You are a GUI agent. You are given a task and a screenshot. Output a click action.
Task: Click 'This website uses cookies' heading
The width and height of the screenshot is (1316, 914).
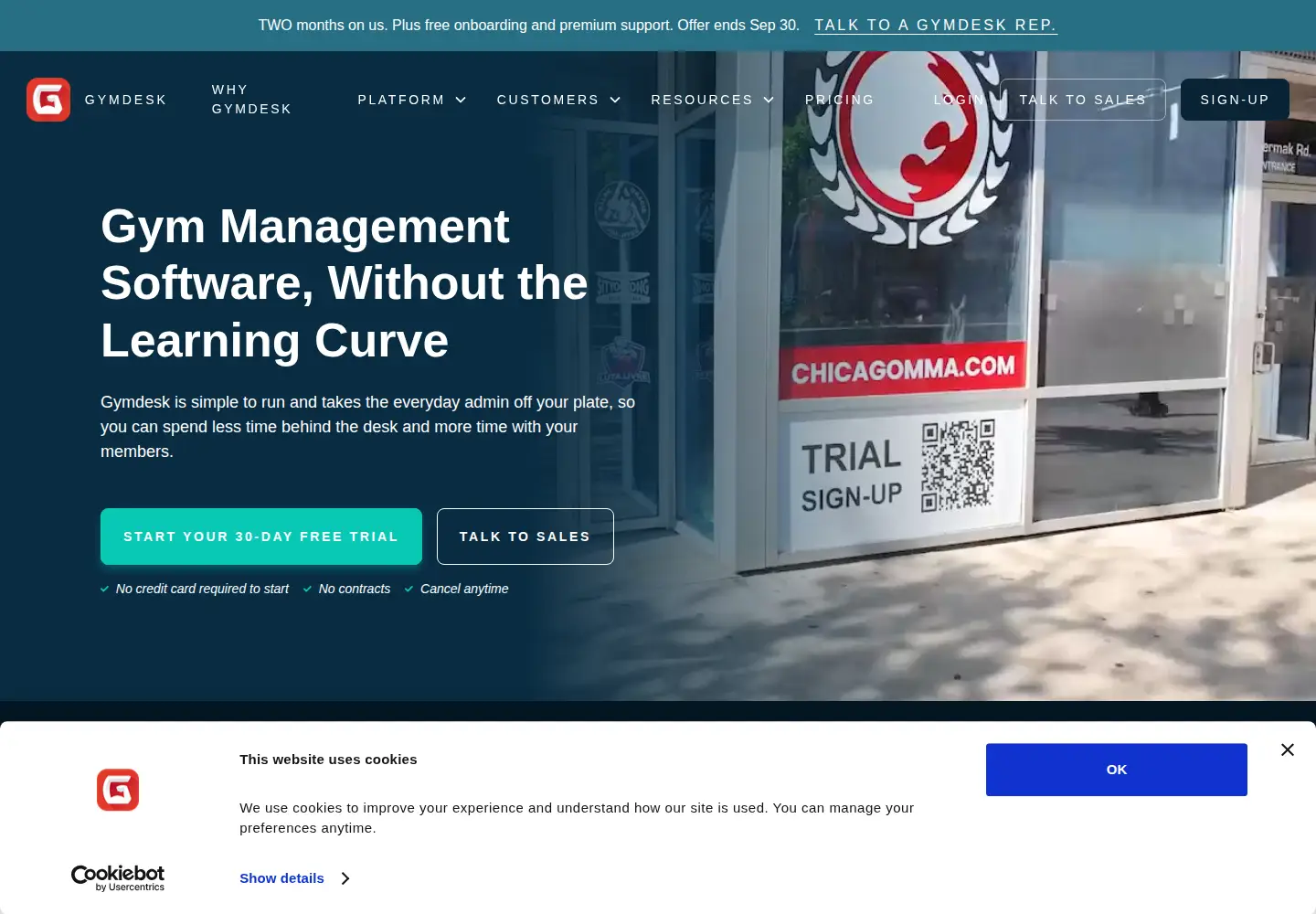click(x=328, y=760)
